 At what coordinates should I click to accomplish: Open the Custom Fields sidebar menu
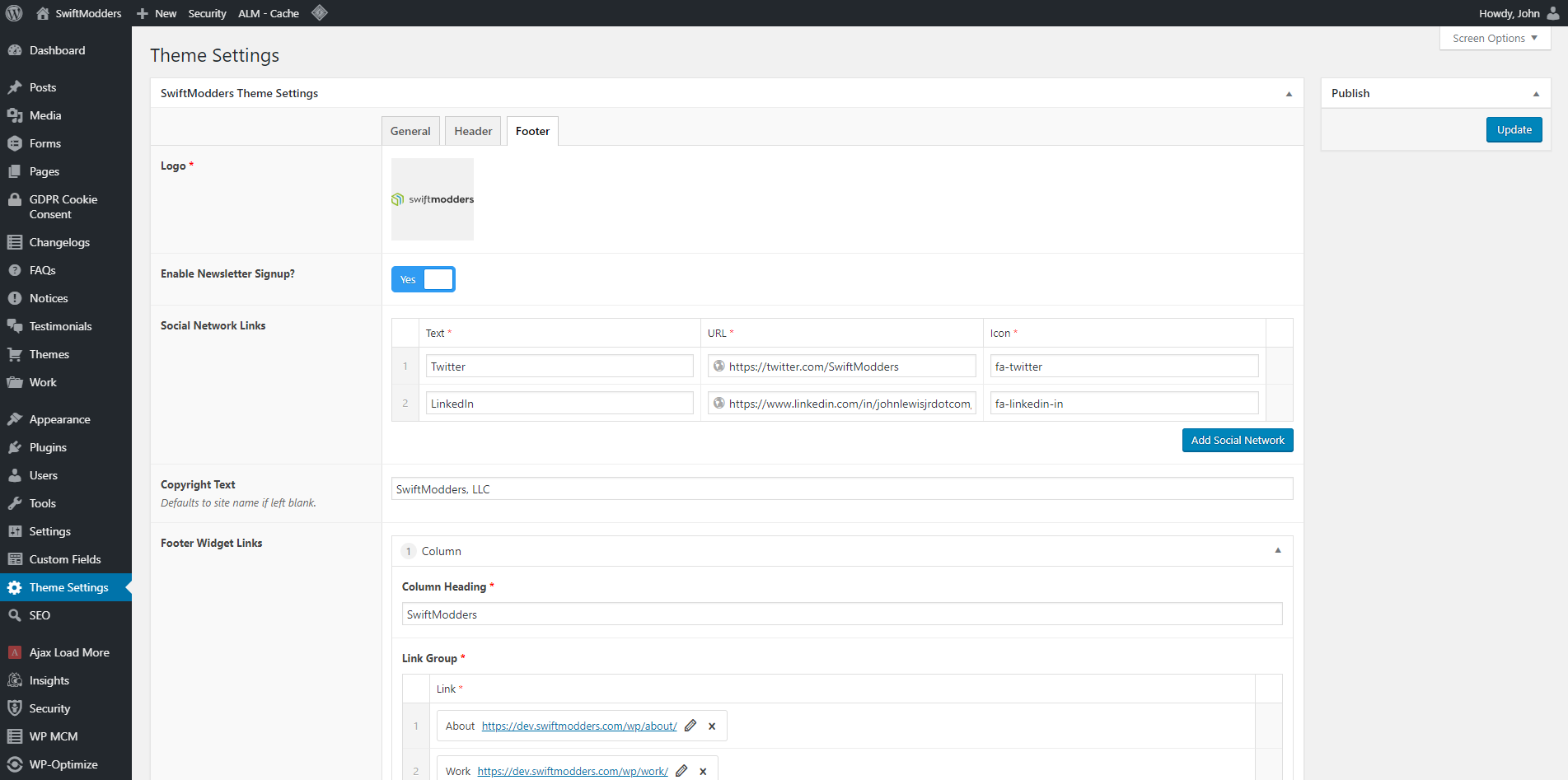click(x=65, y=559)
